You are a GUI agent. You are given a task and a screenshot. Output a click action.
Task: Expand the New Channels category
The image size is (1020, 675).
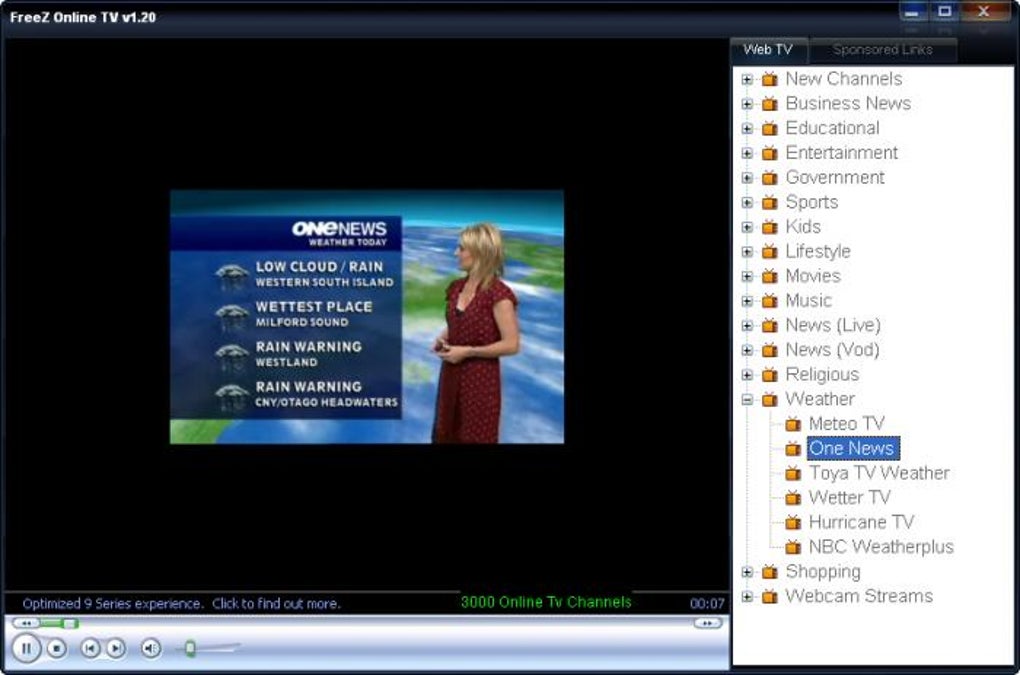(747, 79)
